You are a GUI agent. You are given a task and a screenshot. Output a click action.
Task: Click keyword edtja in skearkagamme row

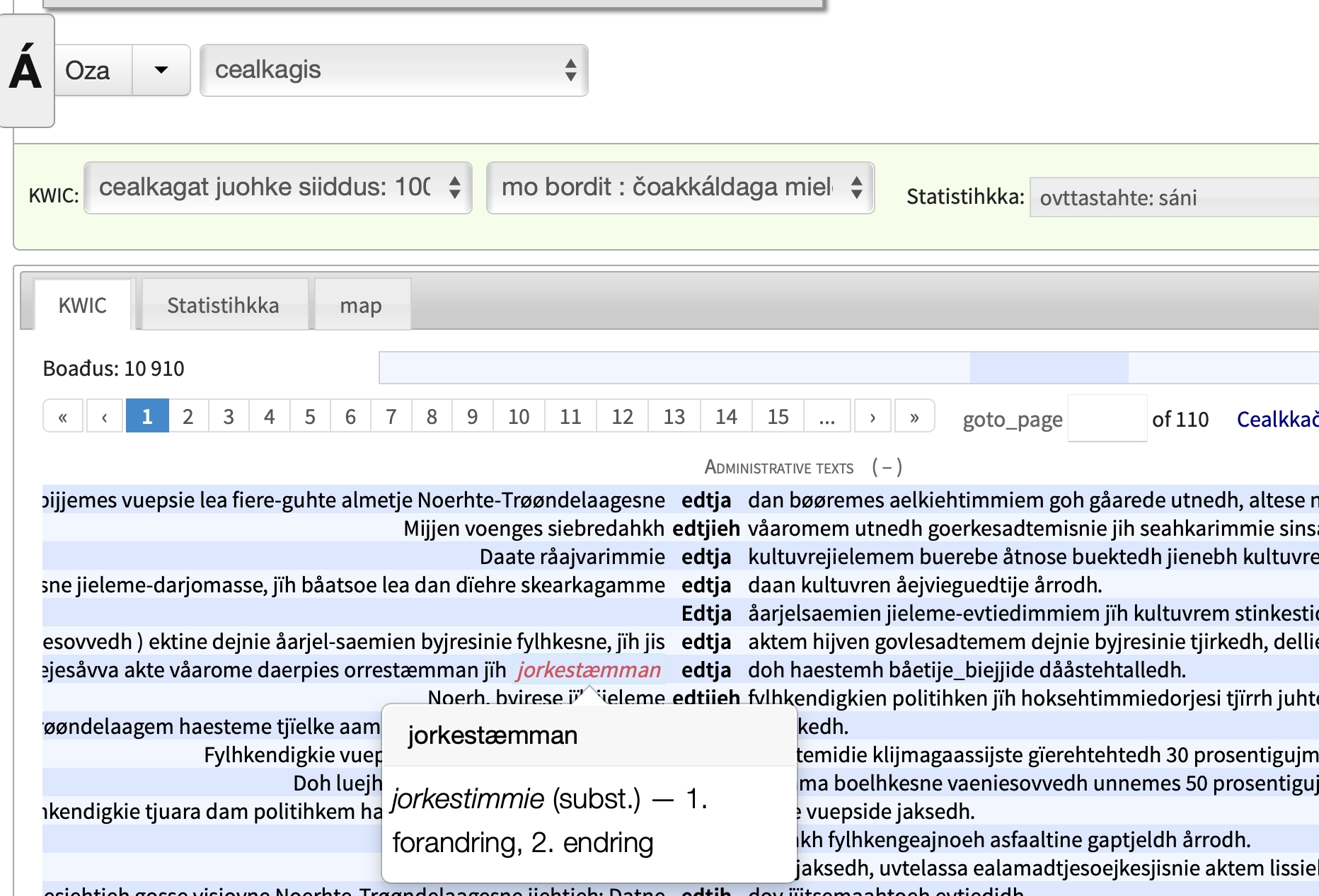[x=706, y=585]
